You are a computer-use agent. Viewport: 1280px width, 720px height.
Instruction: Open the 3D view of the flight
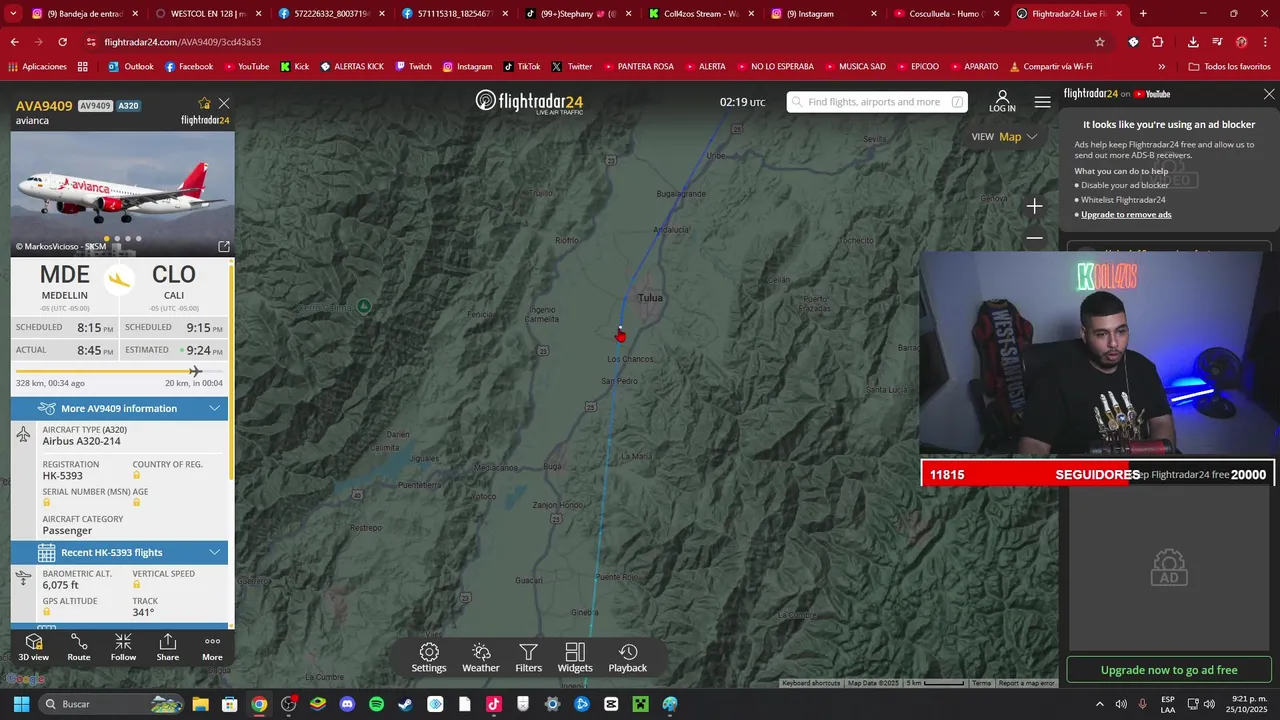click(33, 647)
